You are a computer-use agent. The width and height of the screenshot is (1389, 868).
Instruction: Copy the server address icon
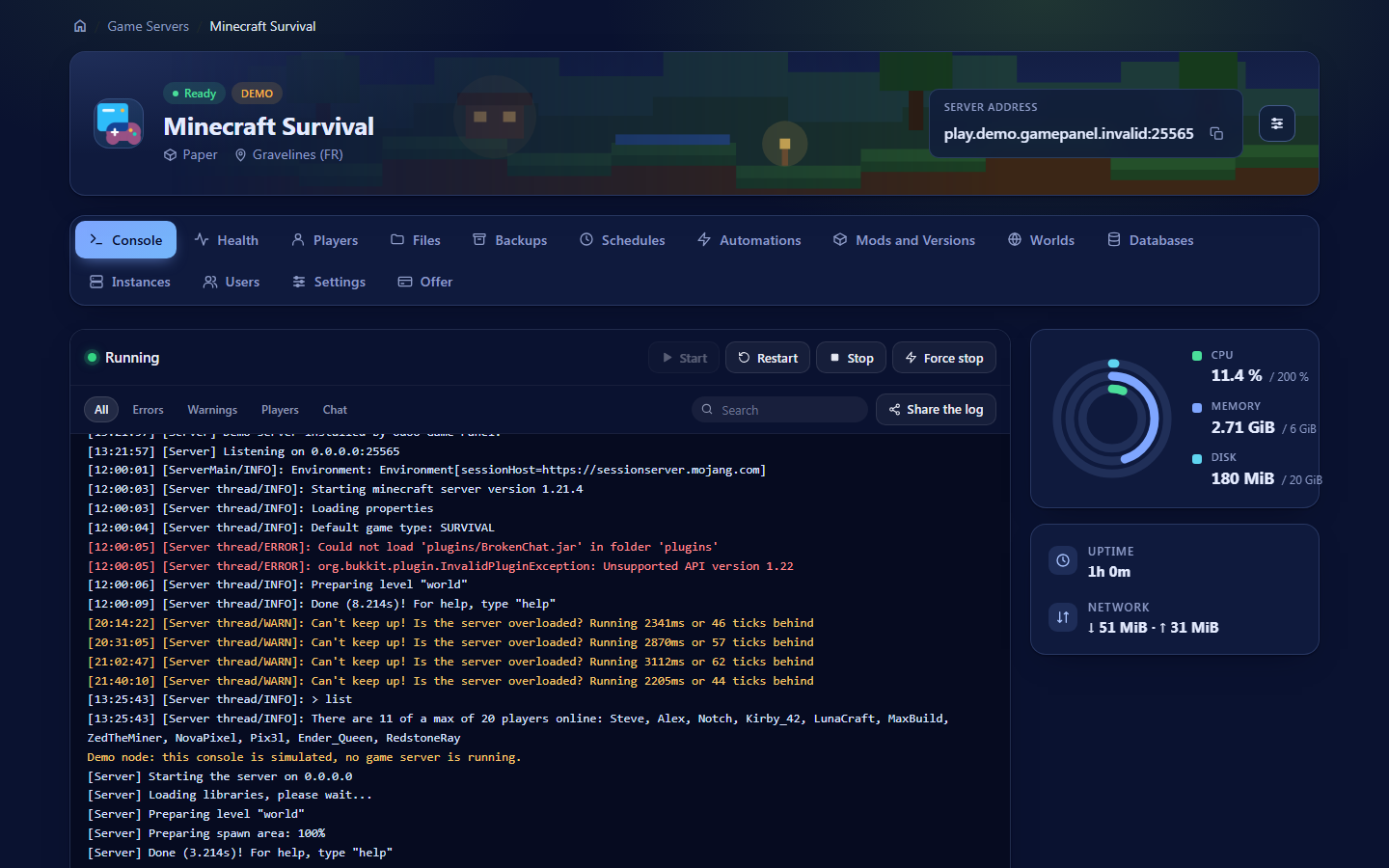1216,134
